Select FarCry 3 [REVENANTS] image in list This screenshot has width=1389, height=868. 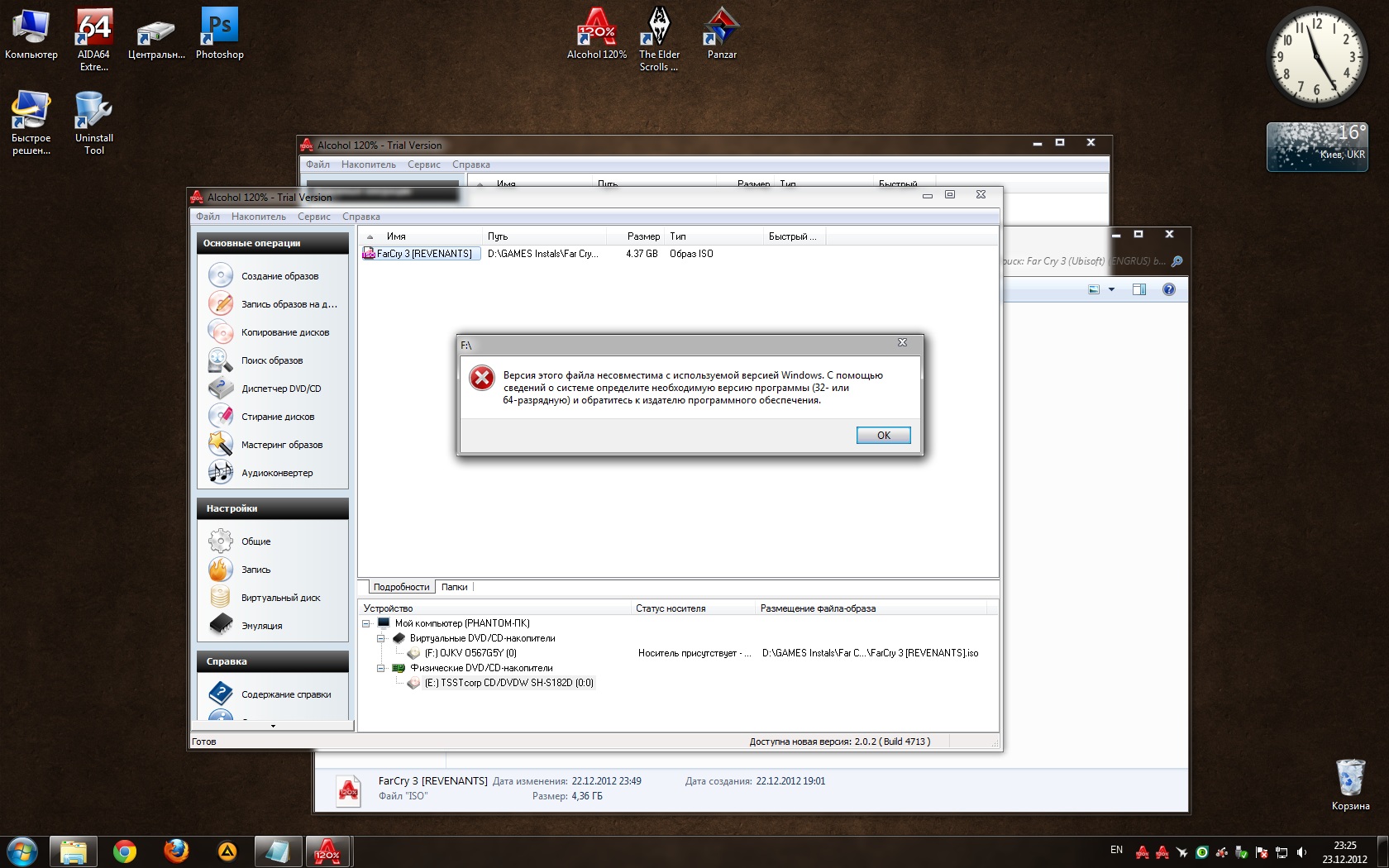point(421,254)
